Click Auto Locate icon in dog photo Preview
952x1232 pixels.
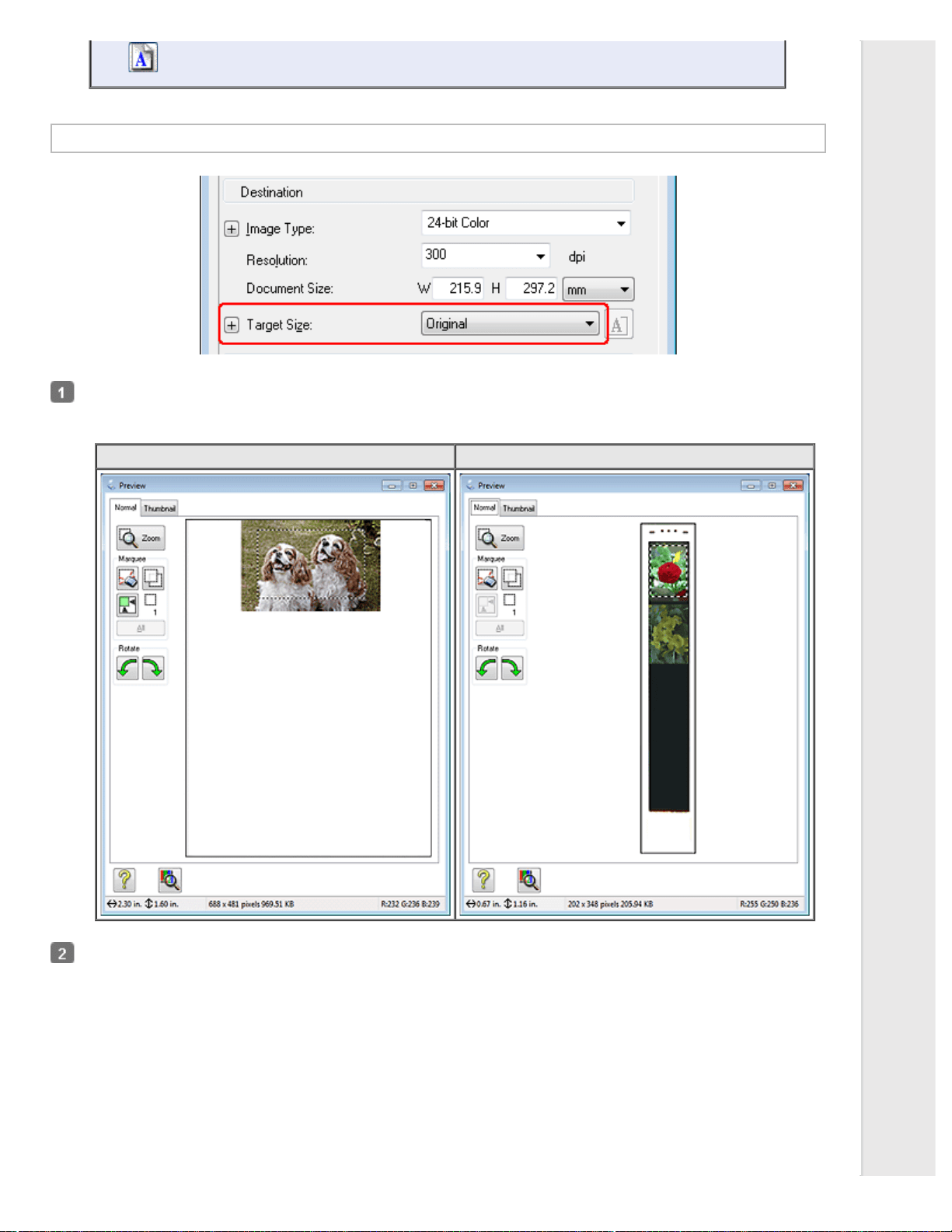tap(127, 605)
